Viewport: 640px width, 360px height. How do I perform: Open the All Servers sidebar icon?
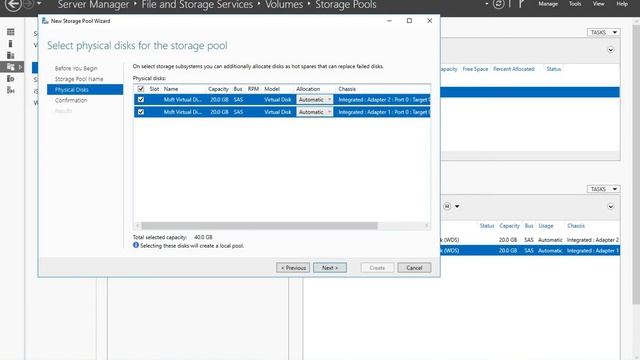click(x=11, y=55)
